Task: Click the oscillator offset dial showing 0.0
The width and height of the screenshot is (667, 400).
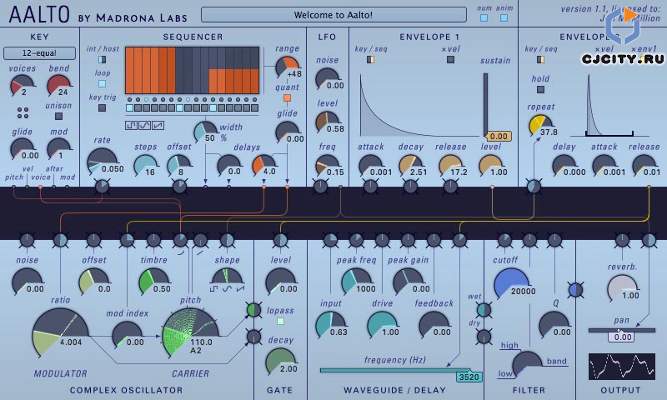Action: 94,282
